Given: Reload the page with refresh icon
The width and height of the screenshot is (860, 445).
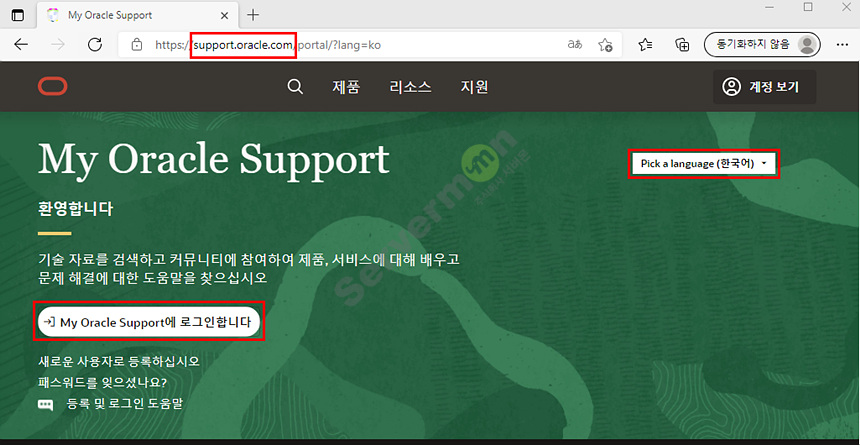Looking at the screenshot, I should coord(95,45).
